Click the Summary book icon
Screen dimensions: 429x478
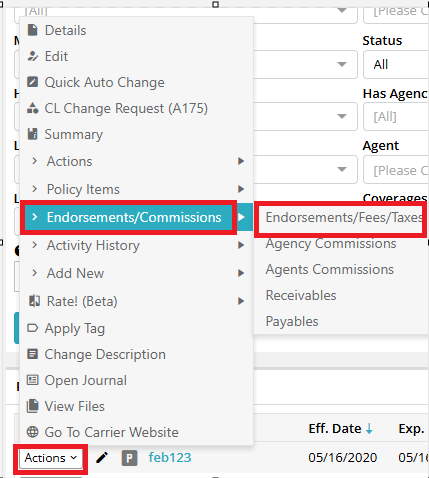(x=32, y=134)
